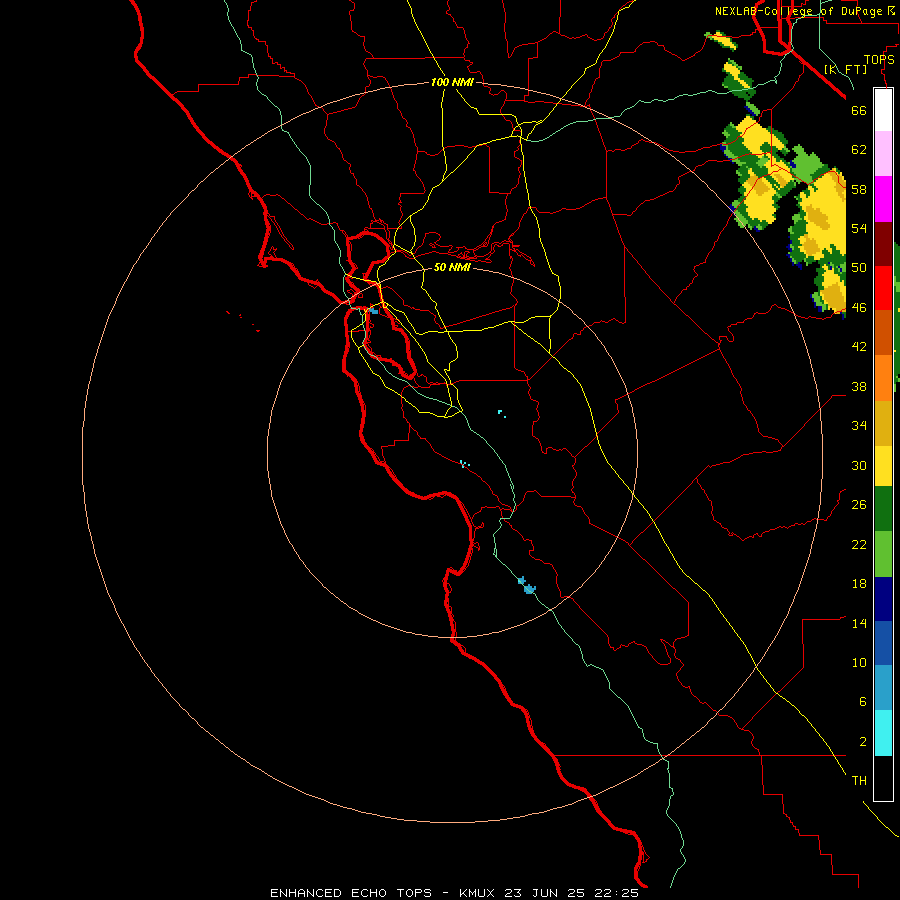Click the white swatch at legend top

(x=883, y=110)
